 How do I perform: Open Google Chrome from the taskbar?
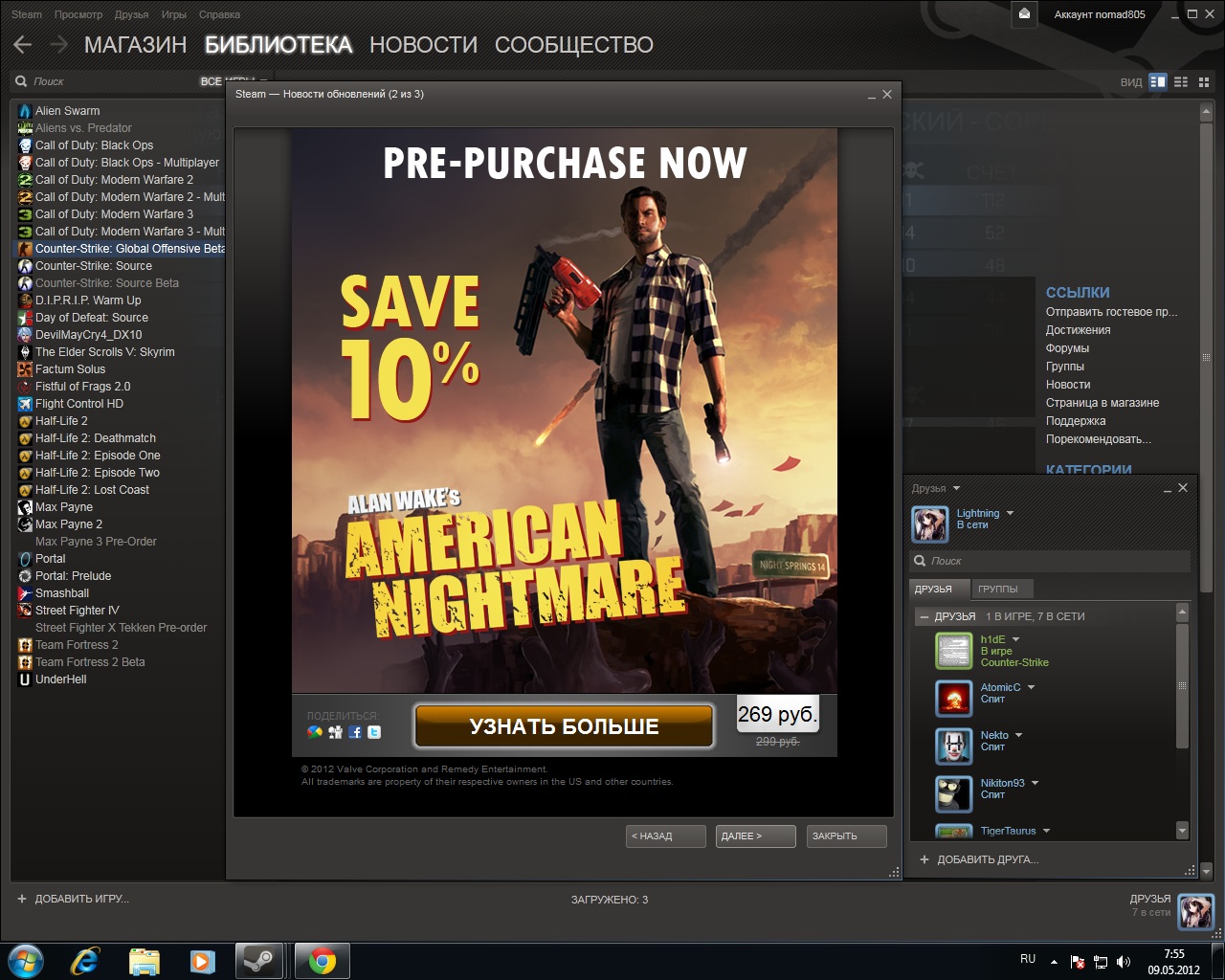coord(323,960)
